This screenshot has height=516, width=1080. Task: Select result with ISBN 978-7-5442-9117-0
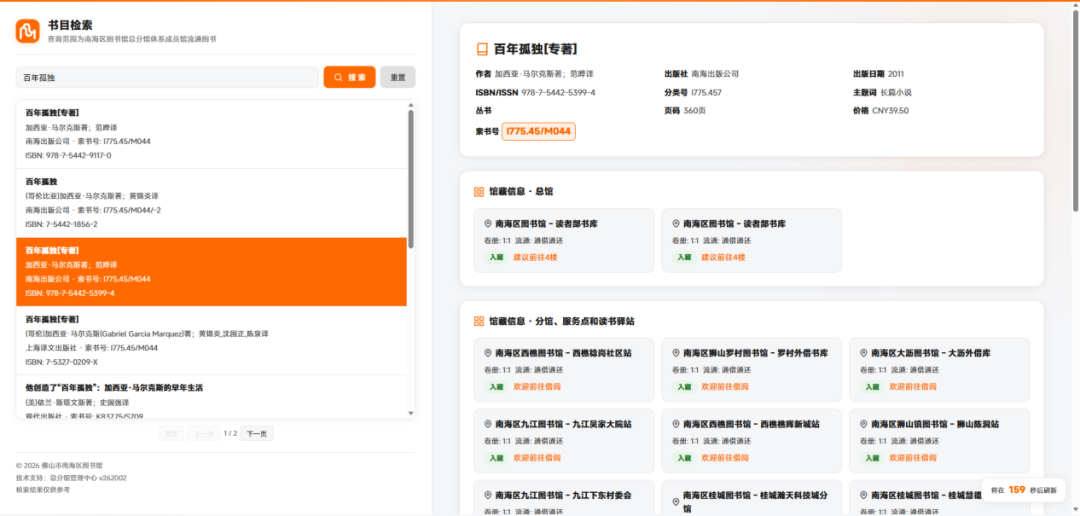click(211, 134)
